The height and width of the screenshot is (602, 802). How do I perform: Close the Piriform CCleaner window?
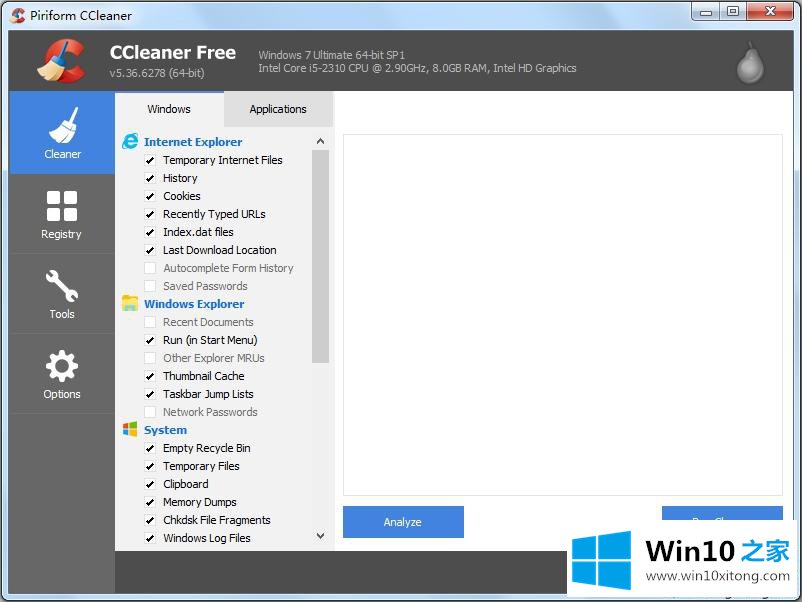[x=770, y=11]
